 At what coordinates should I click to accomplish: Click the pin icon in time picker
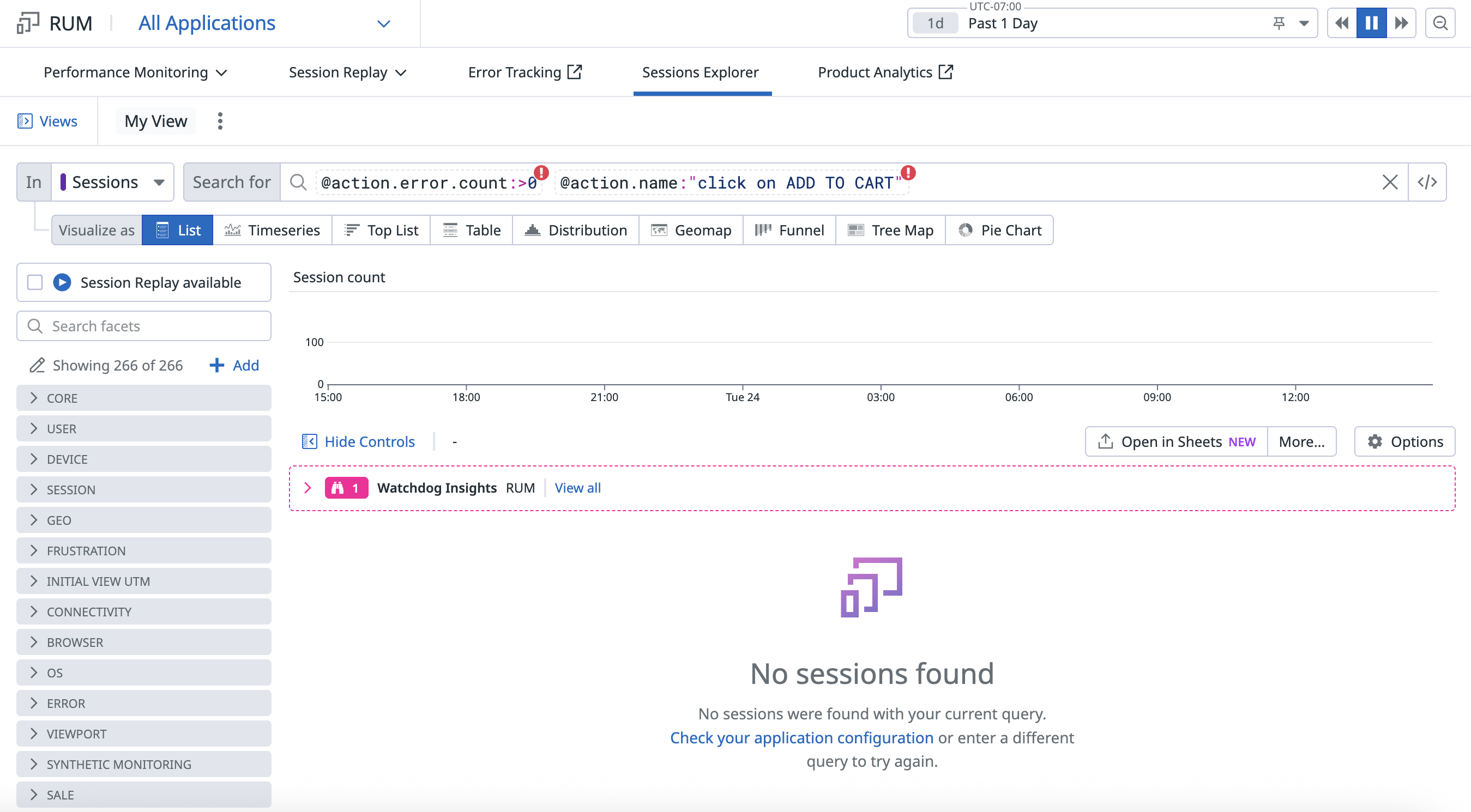point(1279,23)
